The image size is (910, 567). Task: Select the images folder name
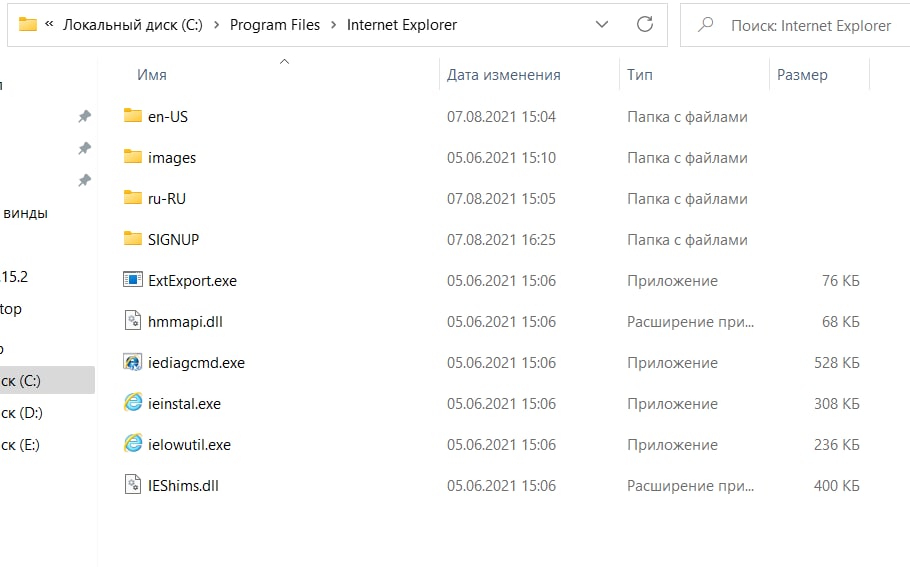172,158
